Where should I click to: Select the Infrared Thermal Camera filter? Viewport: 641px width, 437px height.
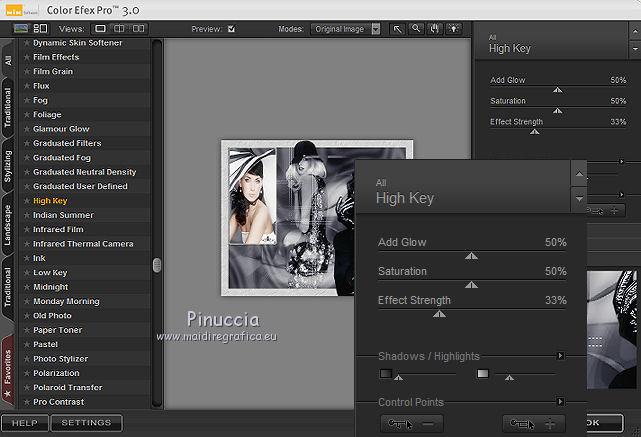(x=83, y=244)
